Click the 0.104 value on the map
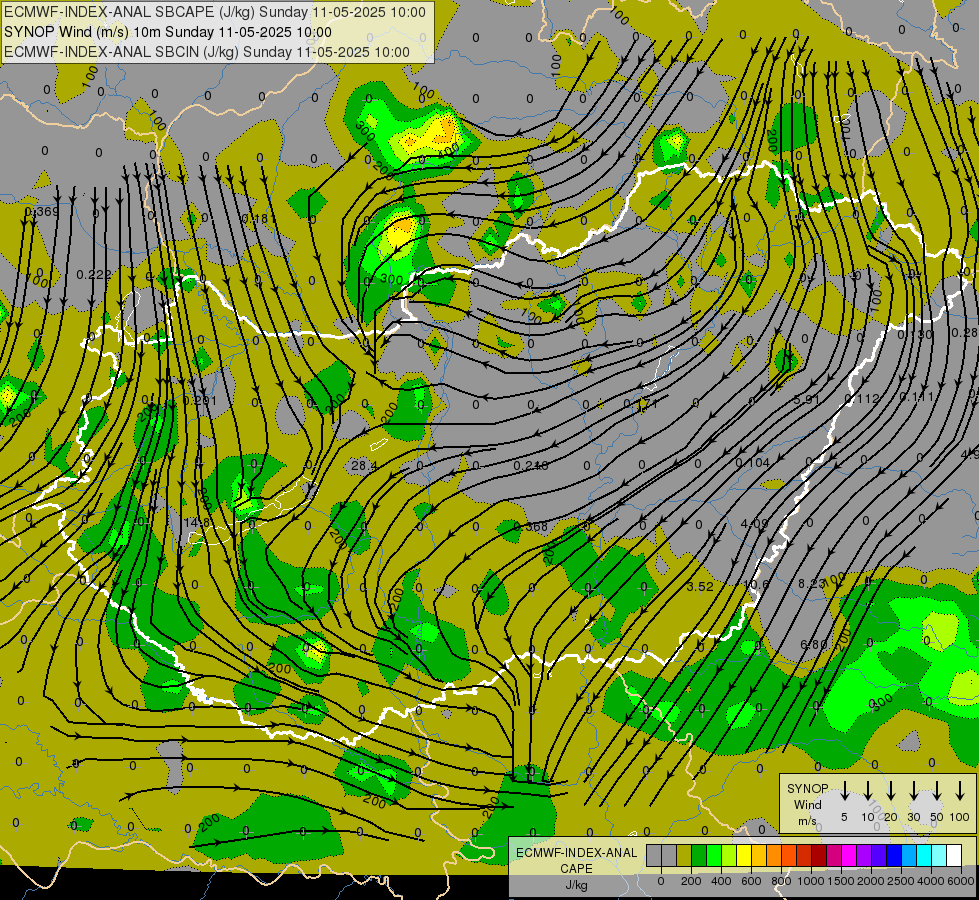The height and width of the screenshot is (900, 979). click(752, 463)
